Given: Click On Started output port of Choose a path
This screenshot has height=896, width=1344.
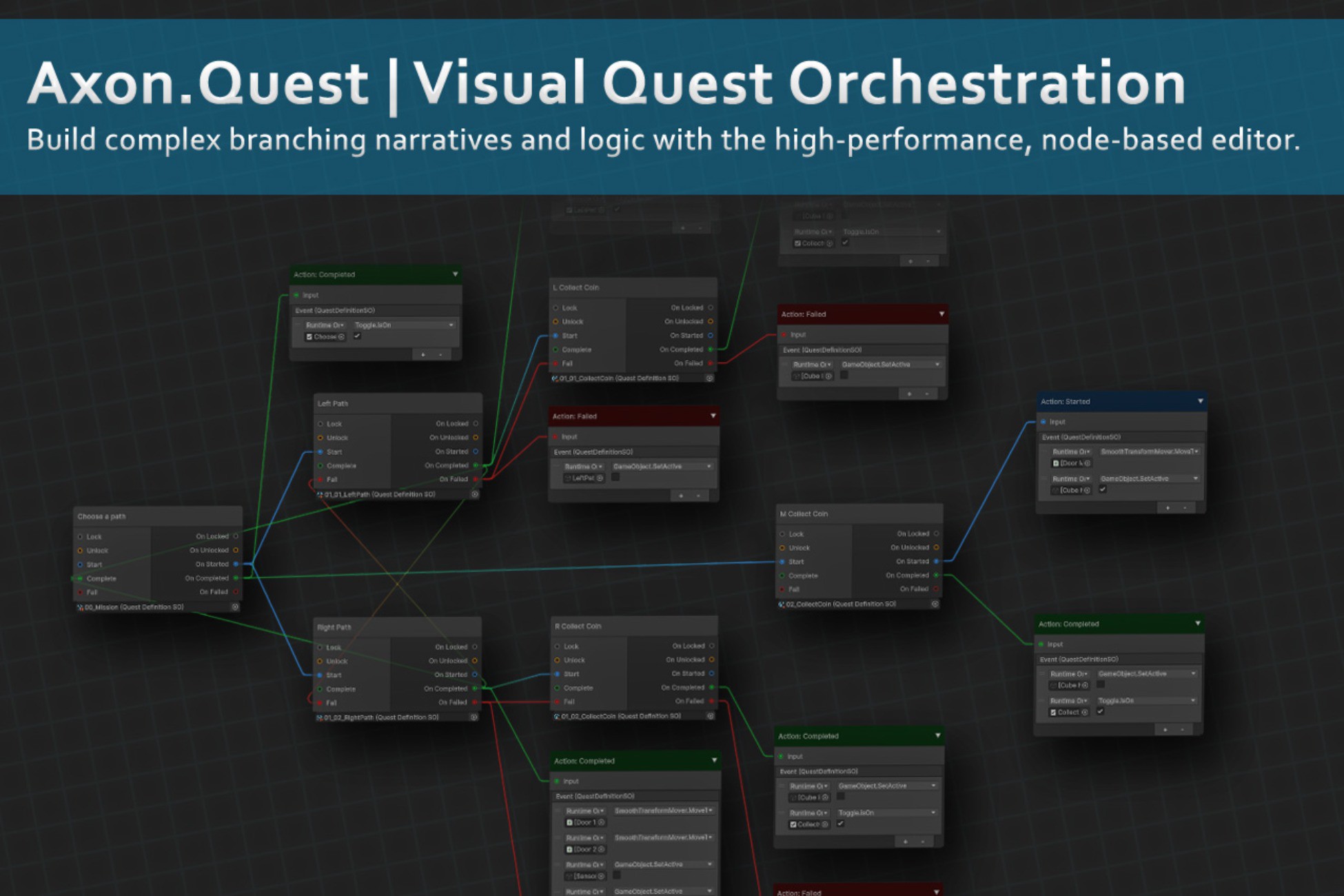Looking at the screenshot, I should pos(236,564).
